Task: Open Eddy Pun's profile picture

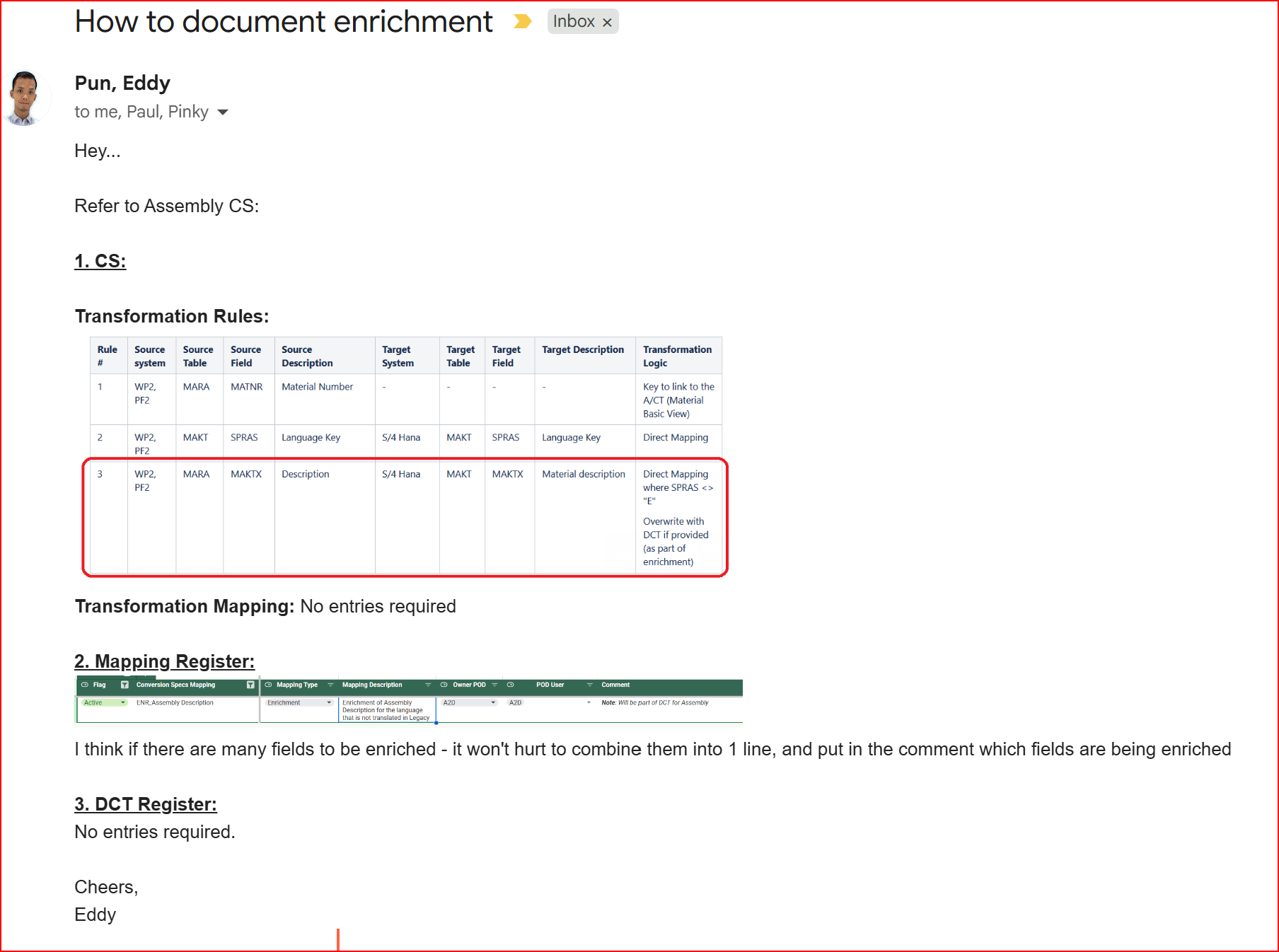Action: [x=26, y=98]
